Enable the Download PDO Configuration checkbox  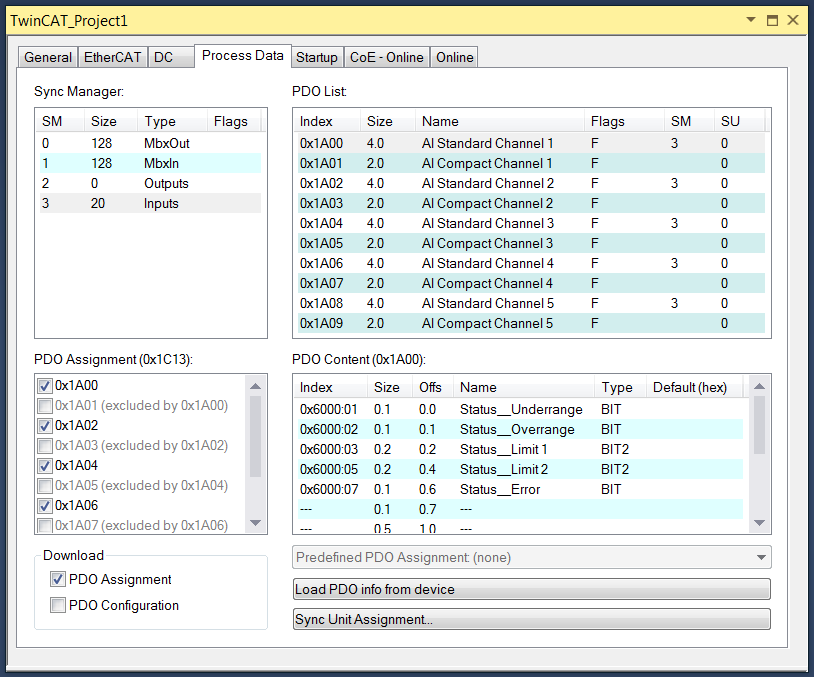(58, 605)
